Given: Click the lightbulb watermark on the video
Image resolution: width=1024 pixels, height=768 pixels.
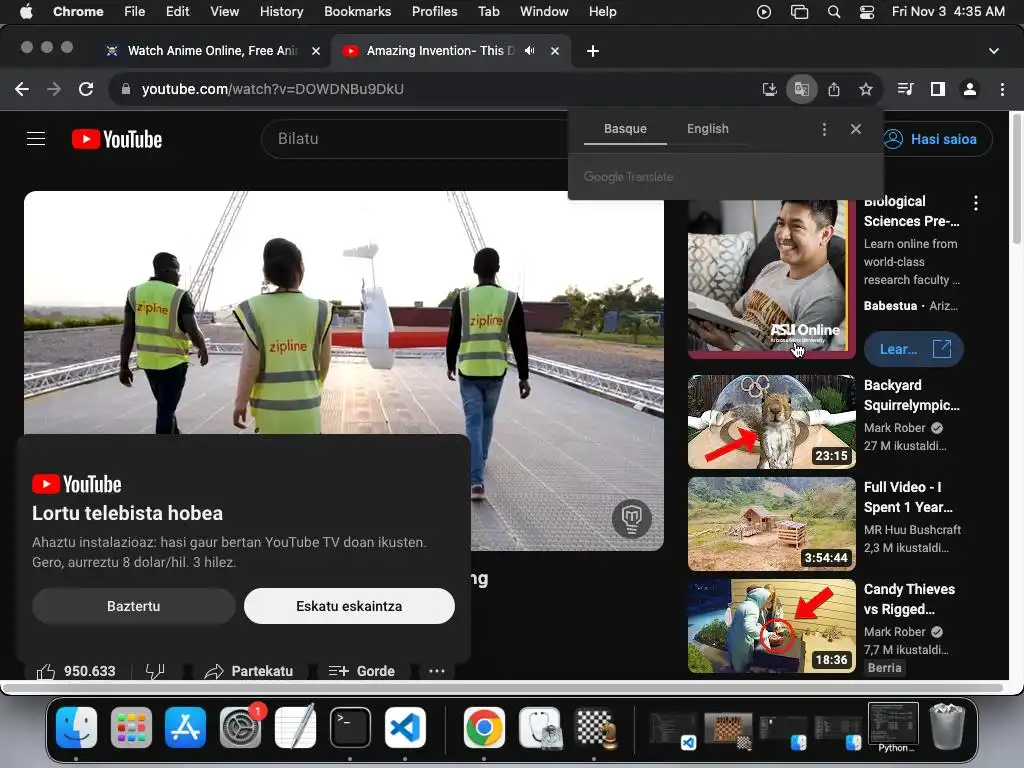Looking at the screenshot, I should pos(632,518).
